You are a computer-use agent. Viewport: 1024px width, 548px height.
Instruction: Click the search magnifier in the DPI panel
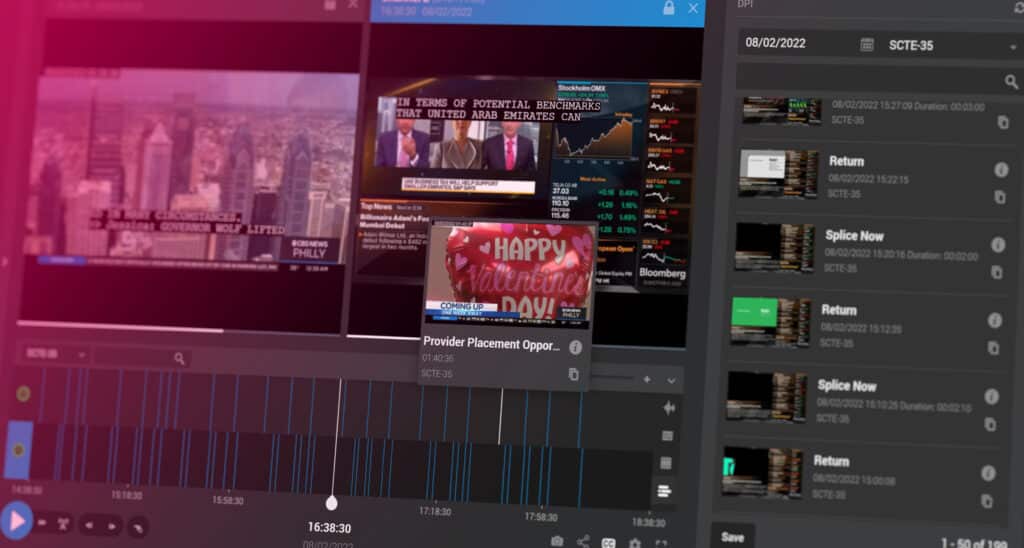coord(1011,81)
